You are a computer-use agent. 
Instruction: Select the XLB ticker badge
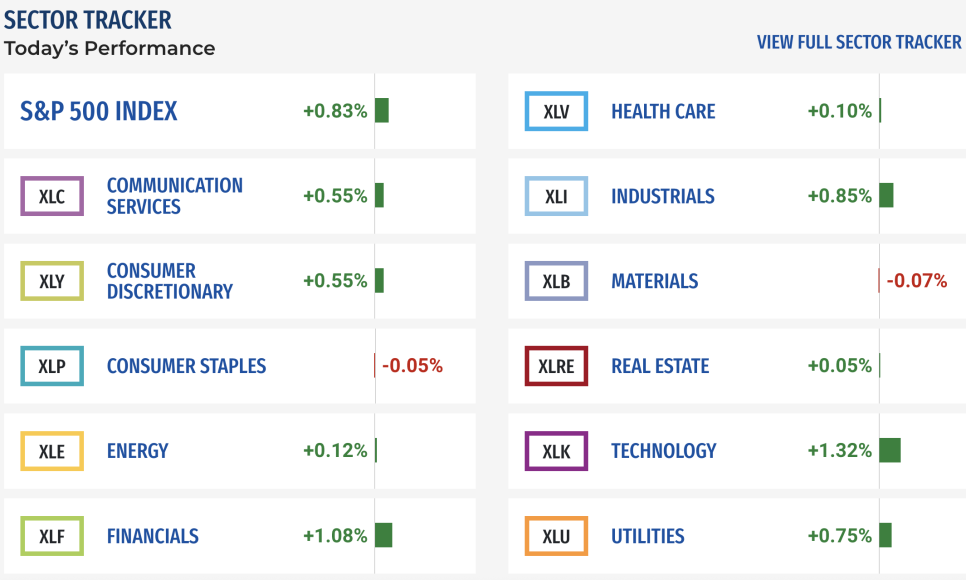coord(556,281)
